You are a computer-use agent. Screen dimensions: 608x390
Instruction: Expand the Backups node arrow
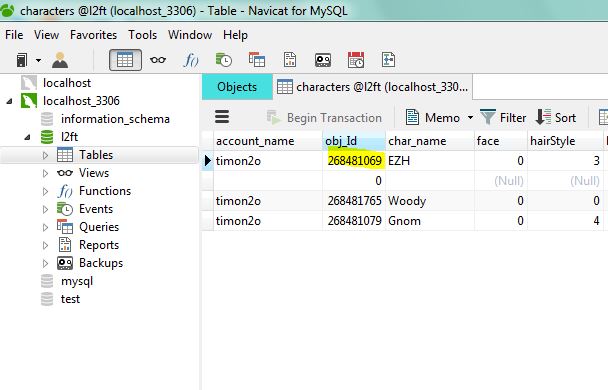[45, 263]
